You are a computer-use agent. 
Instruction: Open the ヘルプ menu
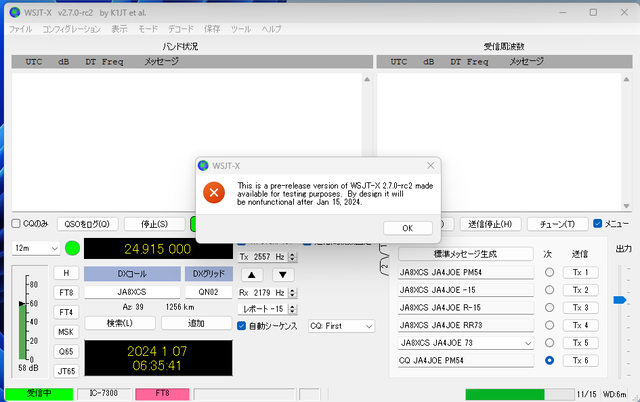271,29
